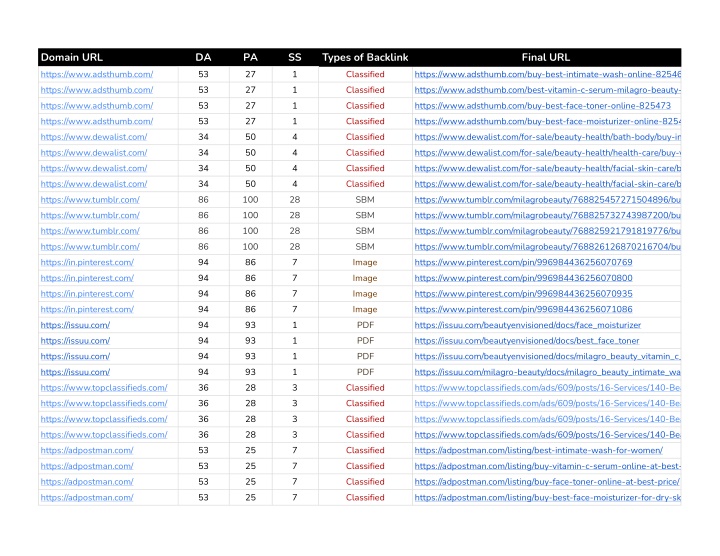Open the issuu milagro_beauty_intimate_wa document link
The width and height of the screenshot is (720, 556).
(x=547, y=372)
